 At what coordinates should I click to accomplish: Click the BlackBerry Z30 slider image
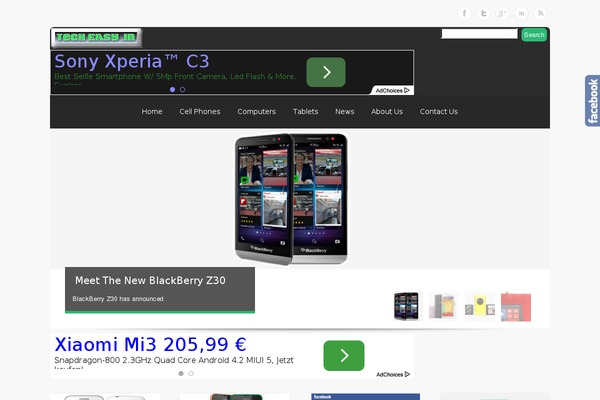pos(291,199)
